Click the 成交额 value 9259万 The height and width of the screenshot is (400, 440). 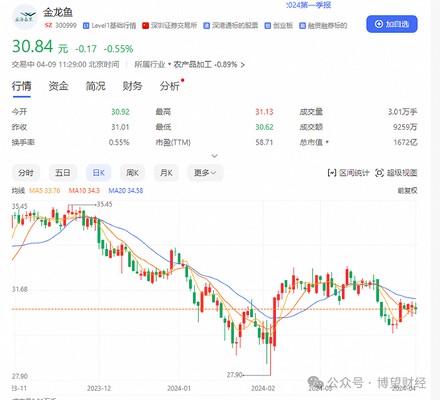point(405,127)
